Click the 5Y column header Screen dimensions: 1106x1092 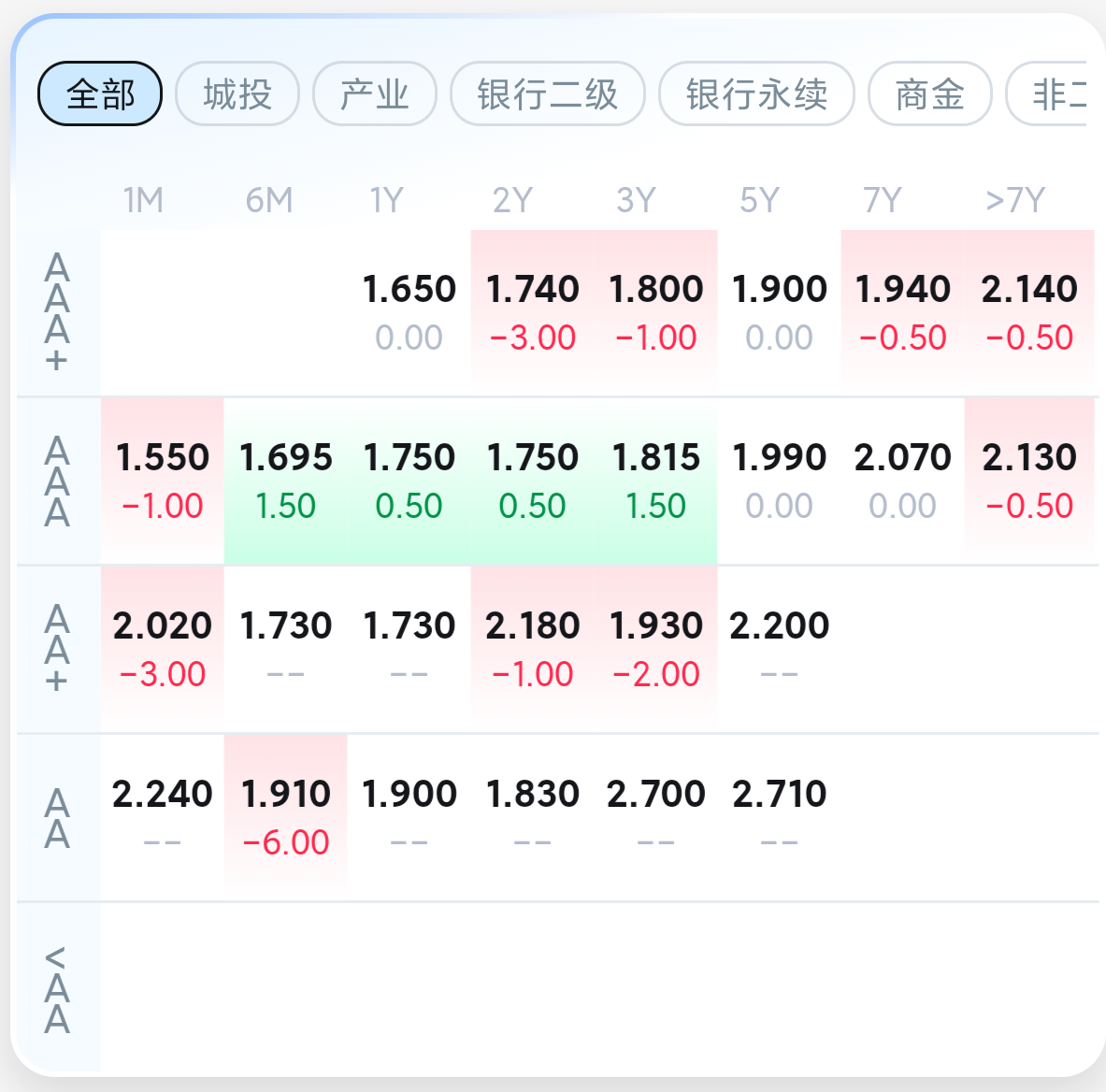759,200
